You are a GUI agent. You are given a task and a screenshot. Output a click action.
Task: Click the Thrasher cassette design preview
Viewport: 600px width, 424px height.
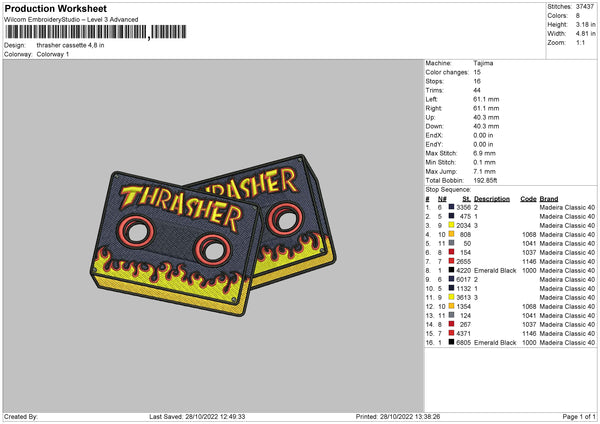[213, 235]
